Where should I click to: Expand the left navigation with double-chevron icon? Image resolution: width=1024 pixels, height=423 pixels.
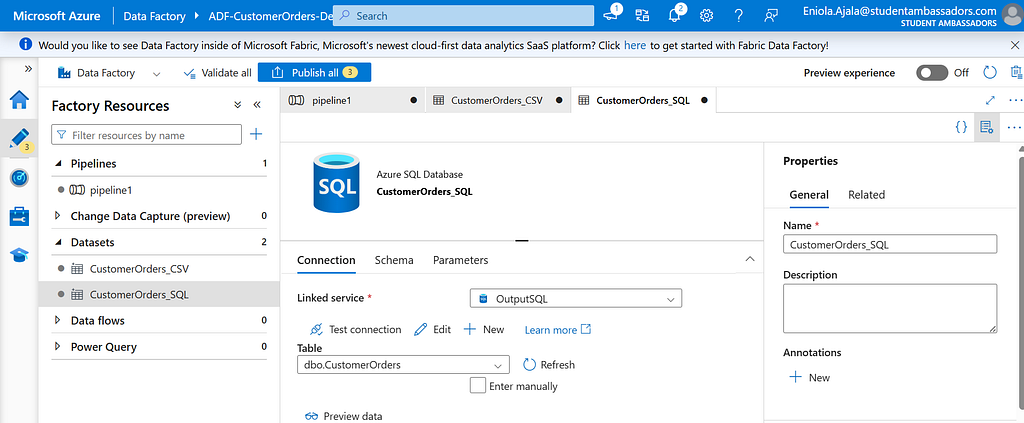point(28,68)
